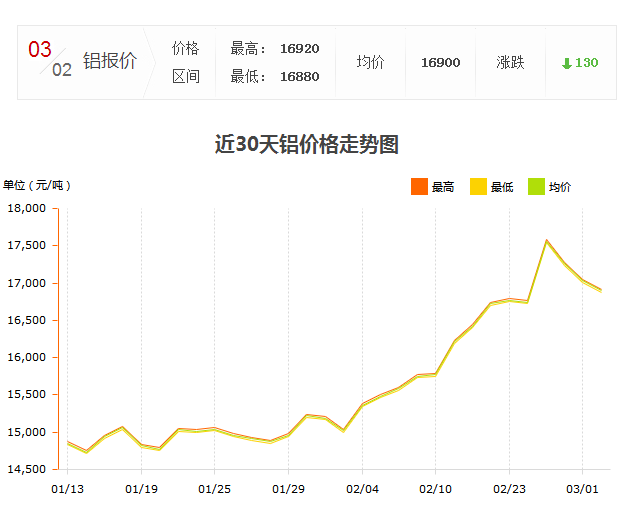Click the green down arrow beside 130
This screenshot has height=525, width=627.
pyautogui.click(x=567, y=63)
